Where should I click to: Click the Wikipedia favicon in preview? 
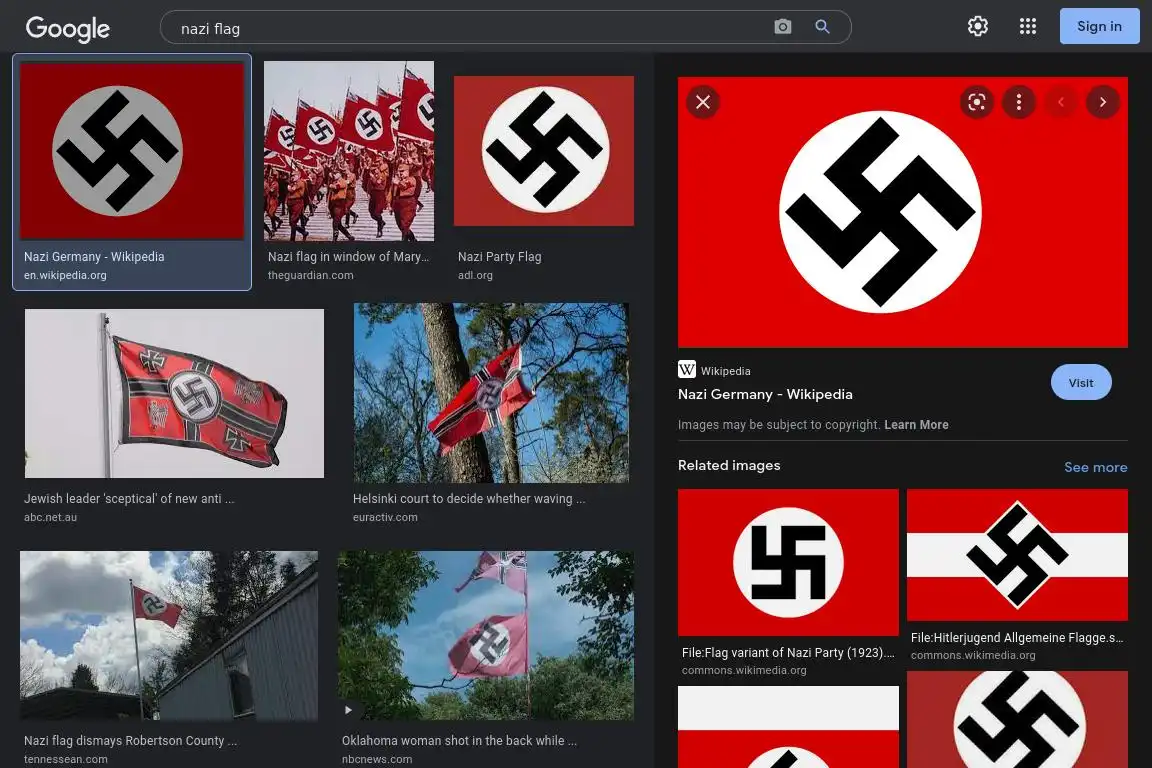coord(686,369)
